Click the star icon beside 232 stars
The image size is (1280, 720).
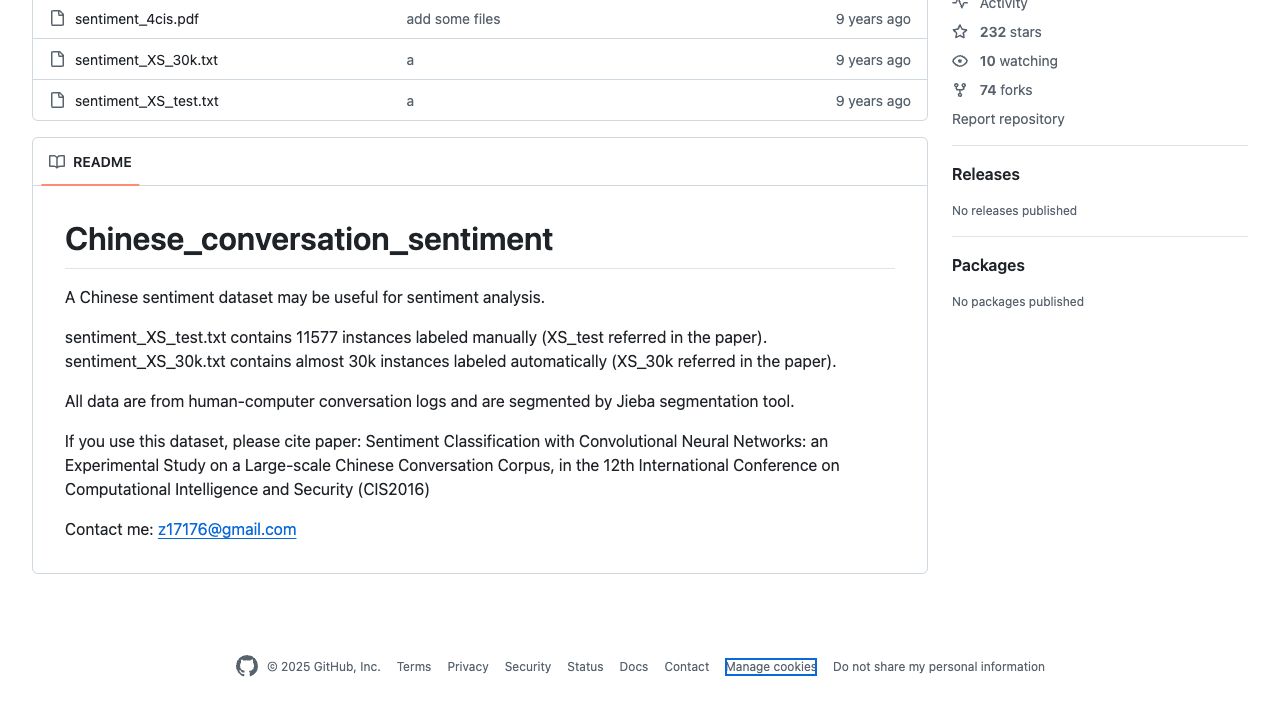tap(960, 32)
